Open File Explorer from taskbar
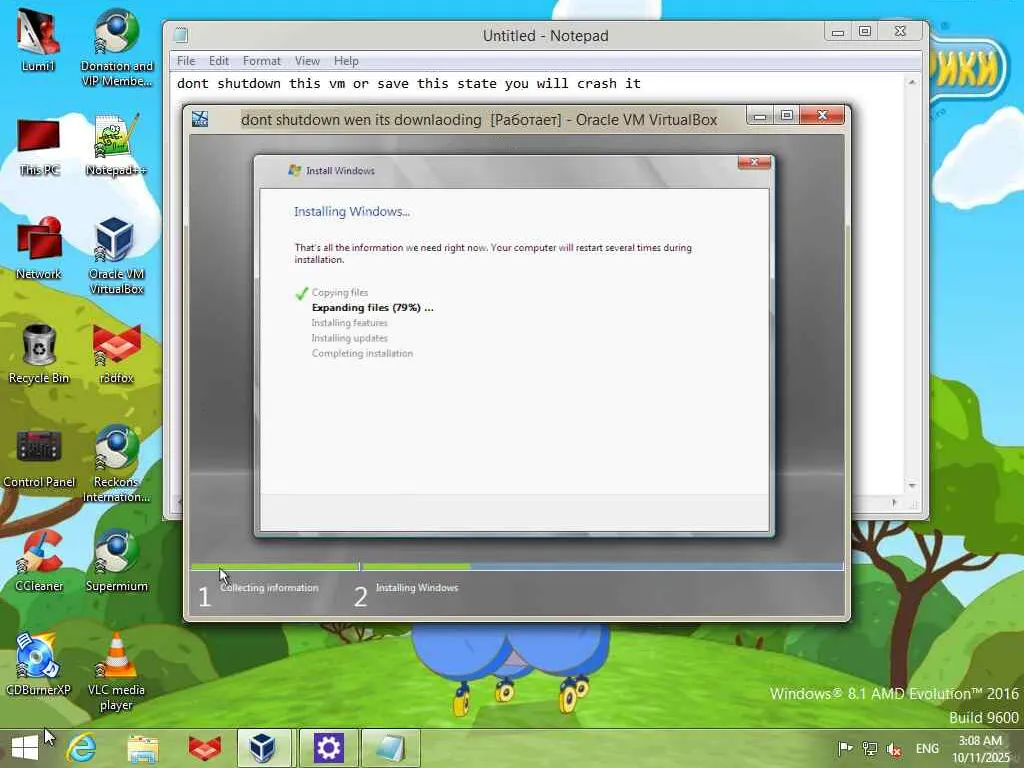The height and width of the screenshot is (768, 1024). 143,748
